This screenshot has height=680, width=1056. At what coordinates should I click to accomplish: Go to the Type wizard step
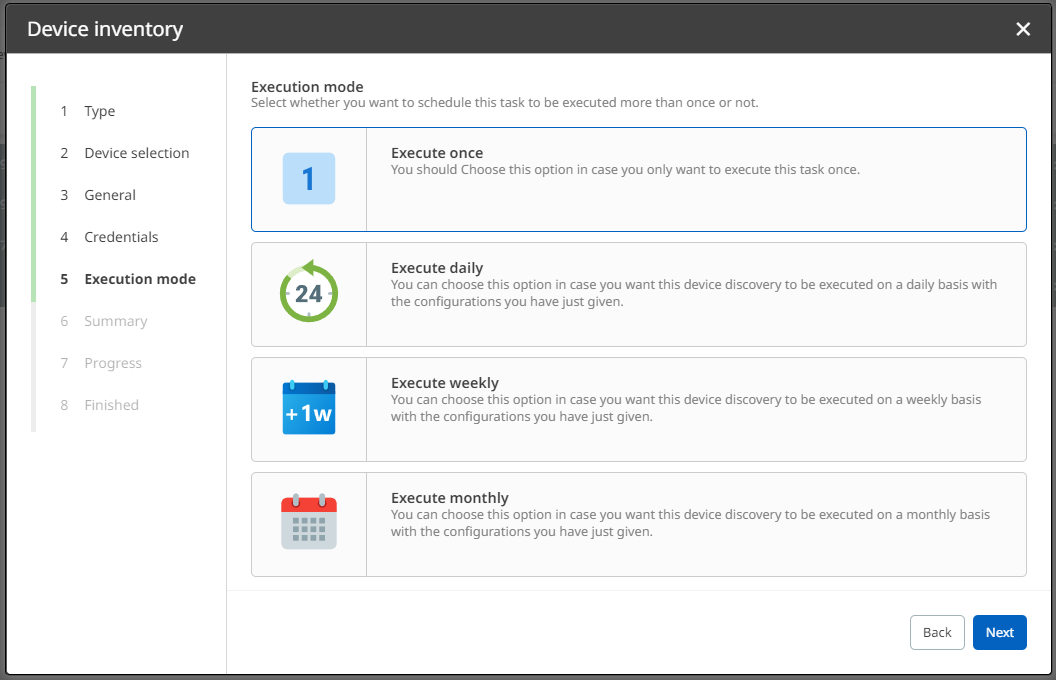click(99, 111)
